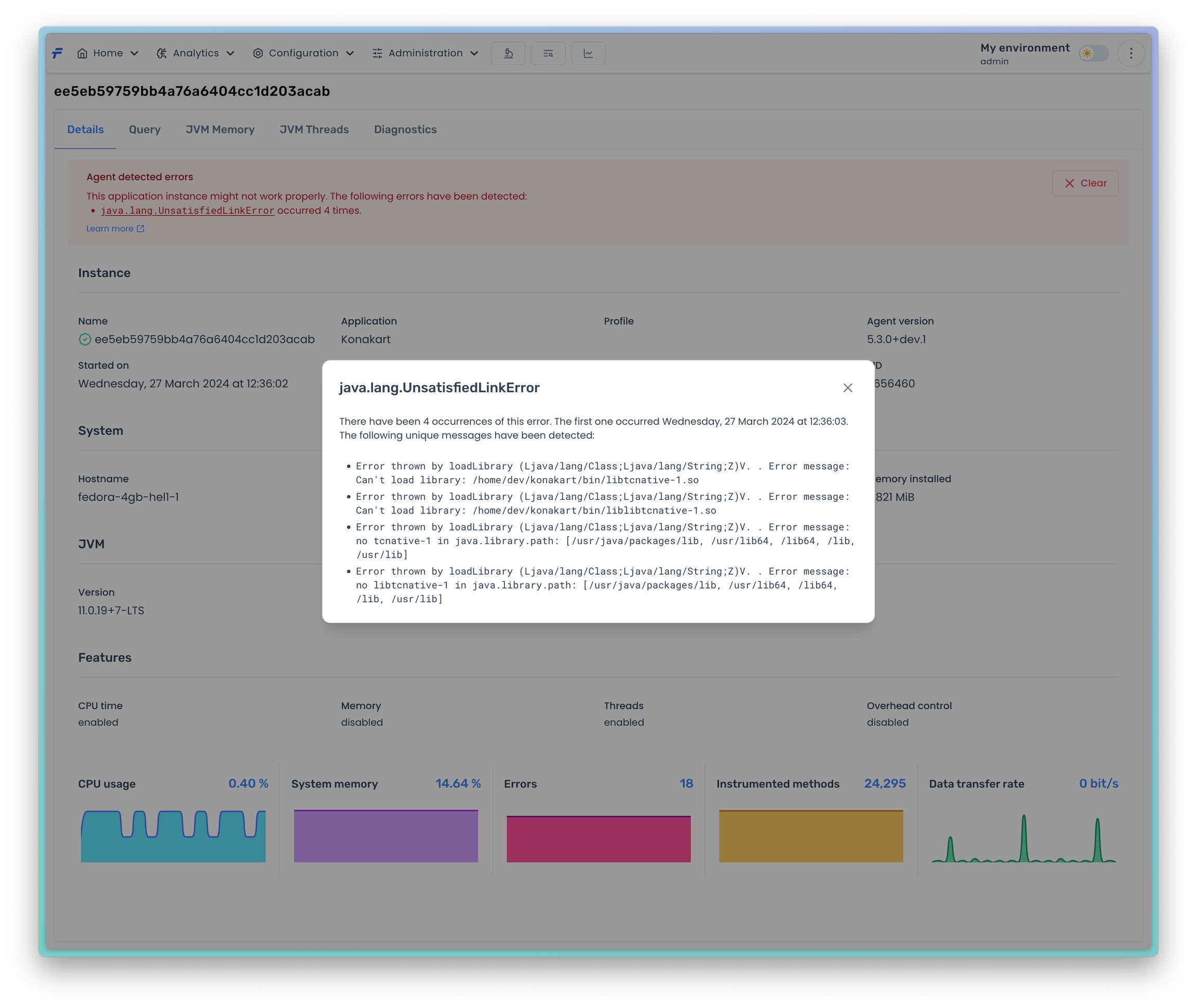Open the vertical three-dot menu
The image size is (1197, 1008).
[1130, 53]
